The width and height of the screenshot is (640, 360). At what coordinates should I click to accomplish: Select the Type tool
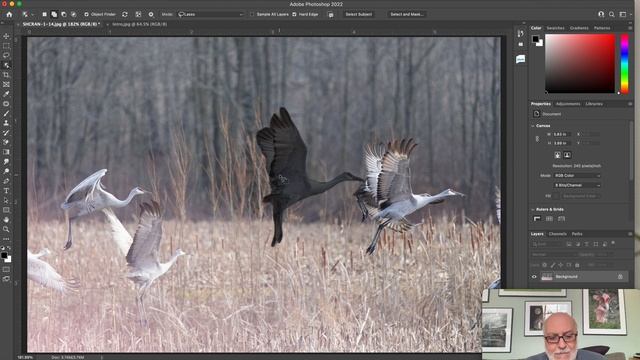pyautogui.click(x=6, y=191)
